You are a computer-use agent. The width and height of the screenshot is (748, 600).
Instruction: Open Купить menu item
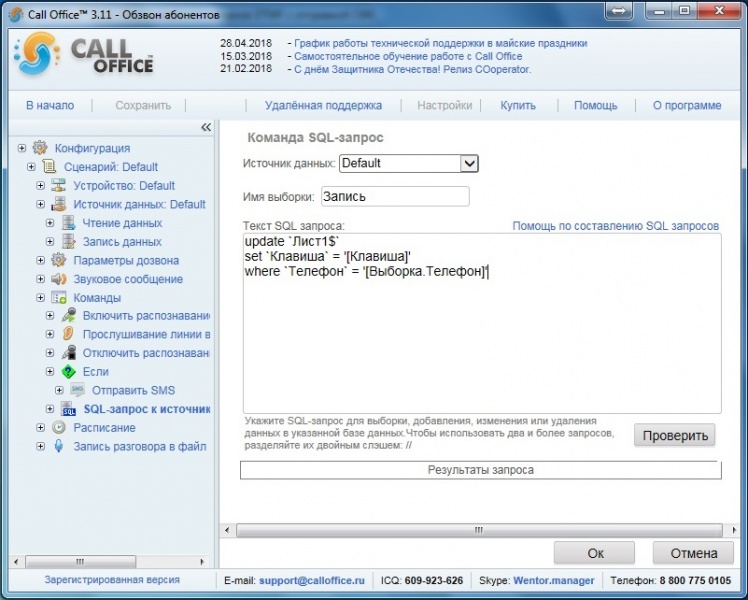518,105
